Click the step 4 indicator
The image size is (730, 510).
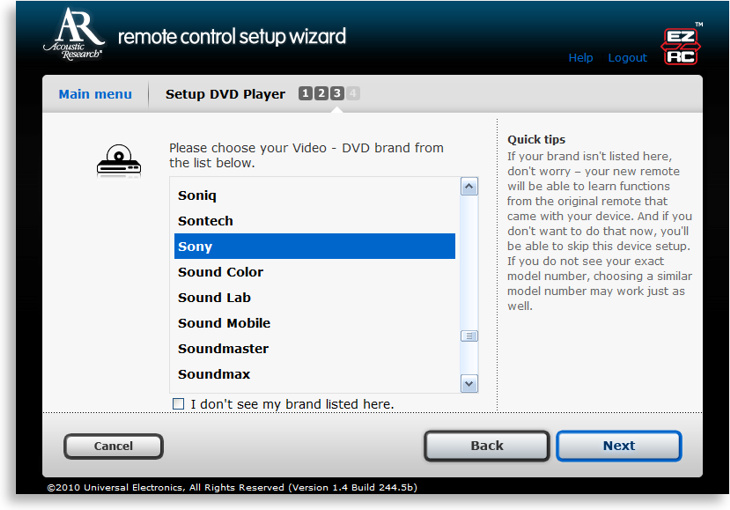point(353,94)
